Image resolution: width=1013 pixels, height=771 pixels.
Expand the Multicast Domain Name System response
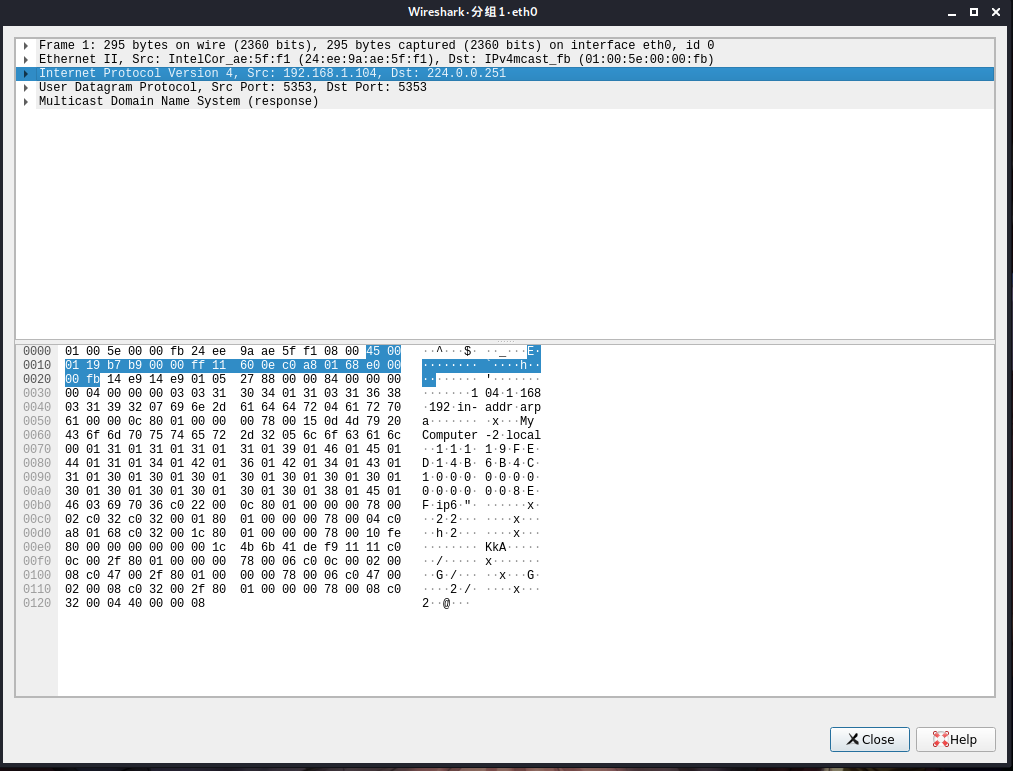(x=27, y=101)
